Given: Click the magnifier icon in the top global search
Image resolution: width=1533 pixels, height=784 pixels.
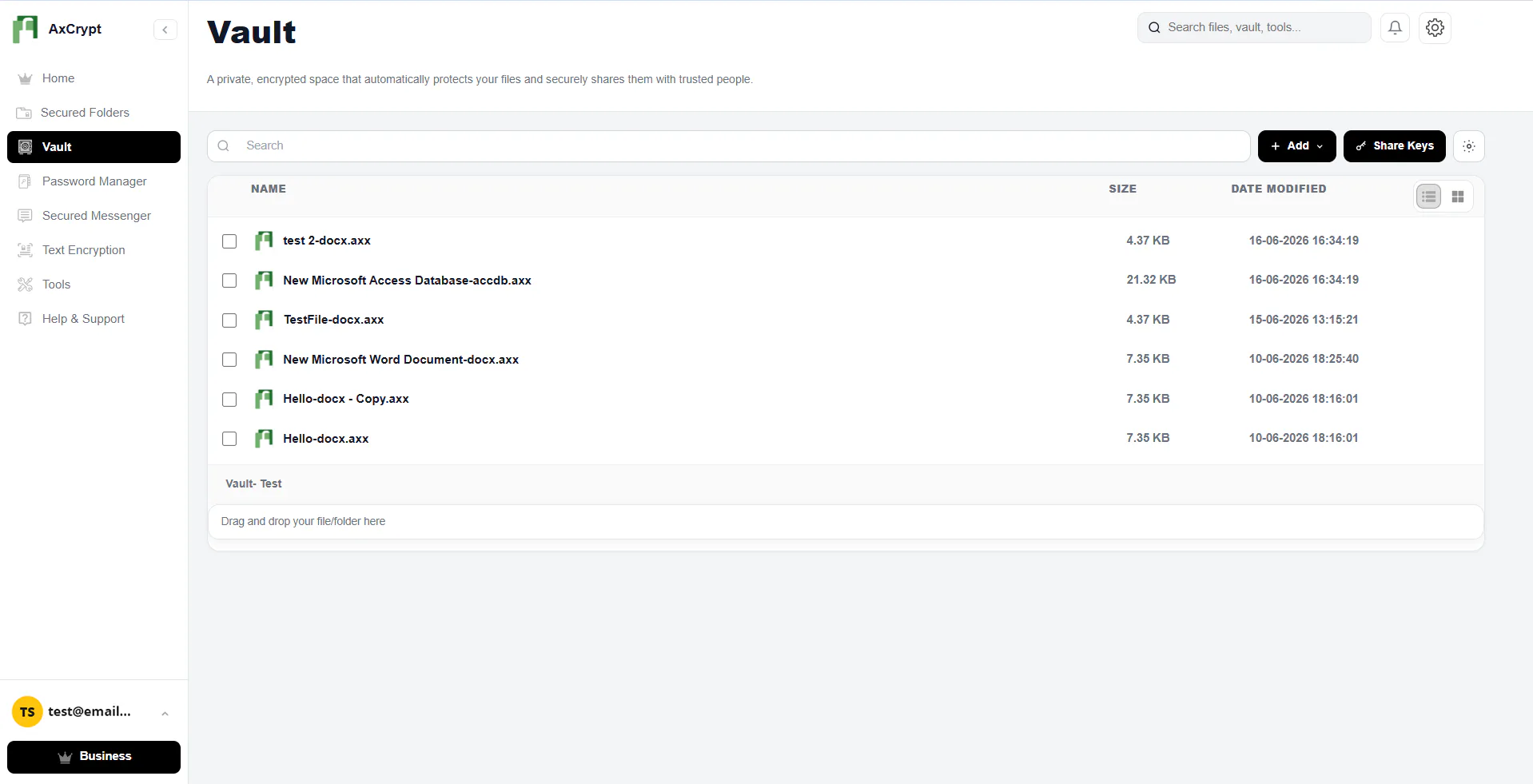Looking at the screenshot, I should coord(1154,27).
